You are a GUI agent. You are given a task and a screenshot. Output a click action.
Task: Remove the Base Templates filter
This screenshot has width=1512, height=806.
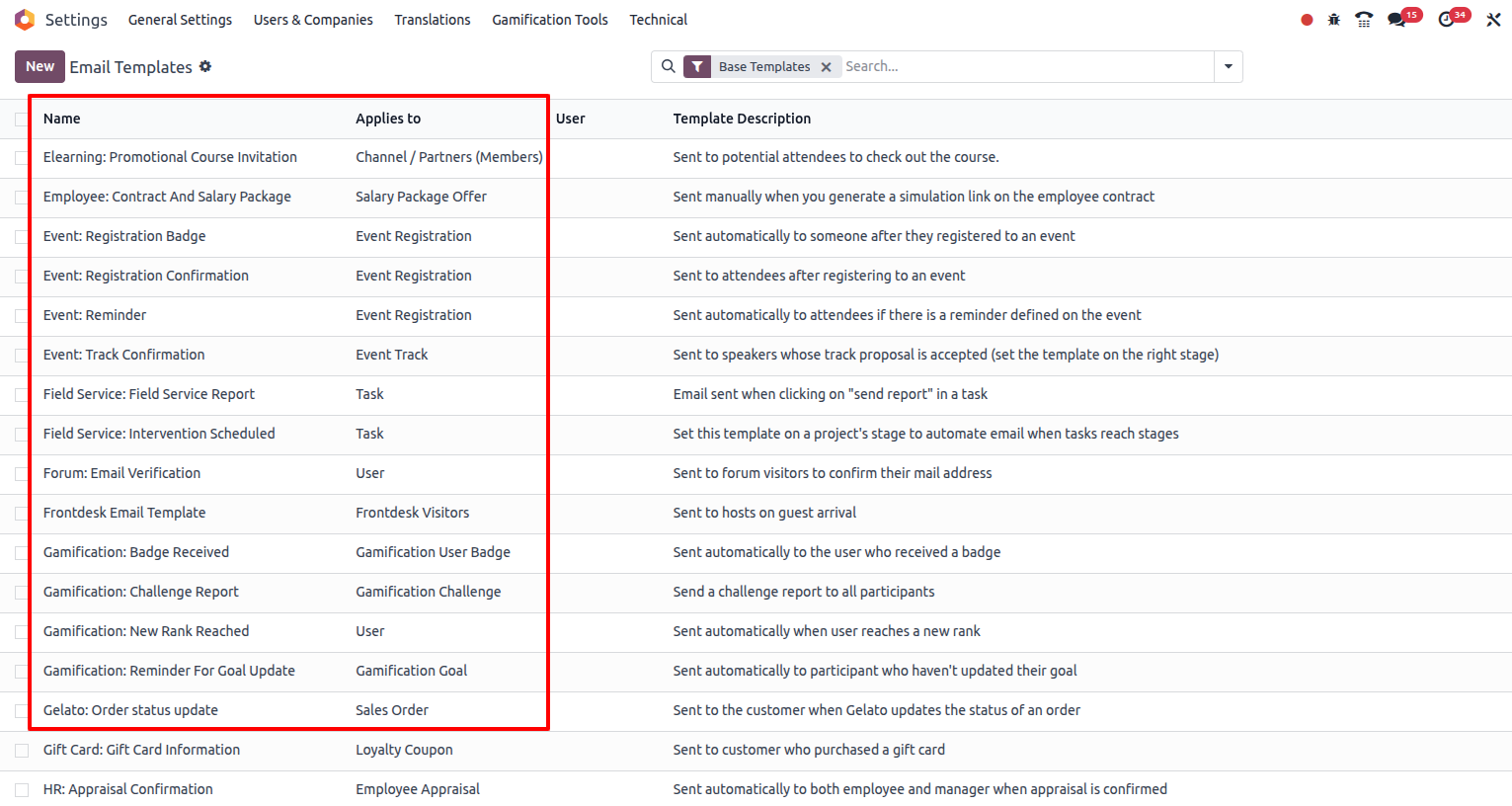pos(826,66)
